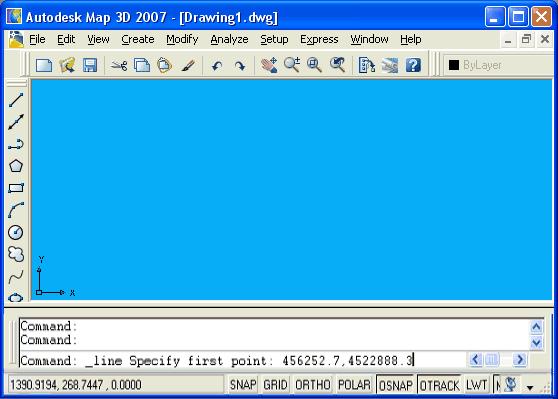This screenshot has height=399, width=558.
Task: Save the drawing with the floppy disk icon
Action: tap(90, 65)
